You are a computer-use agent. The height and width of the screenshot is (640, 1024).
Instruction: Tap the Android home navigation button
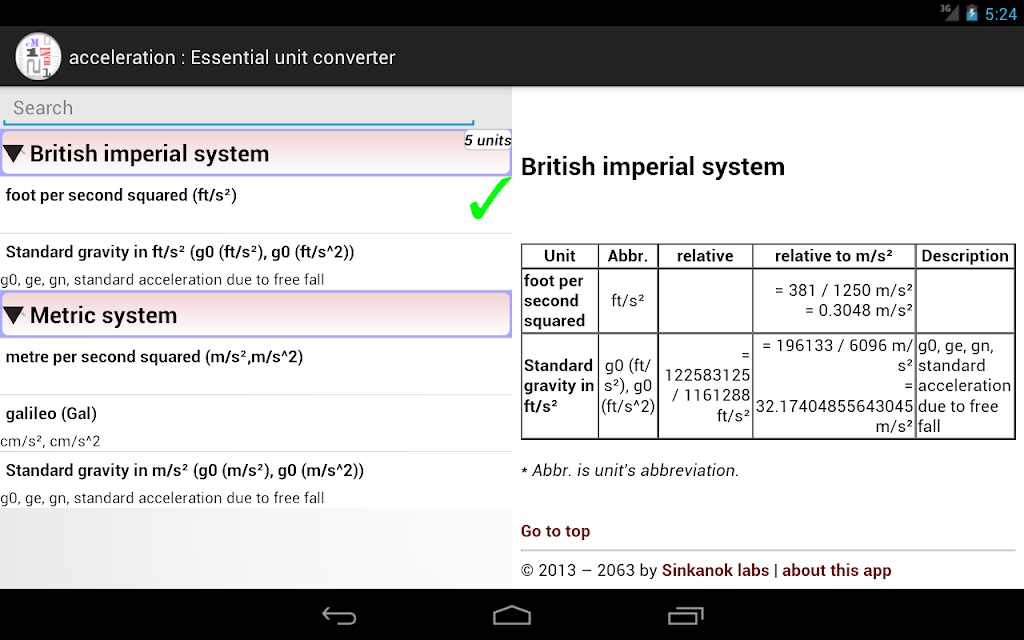(x=511, y=615)
